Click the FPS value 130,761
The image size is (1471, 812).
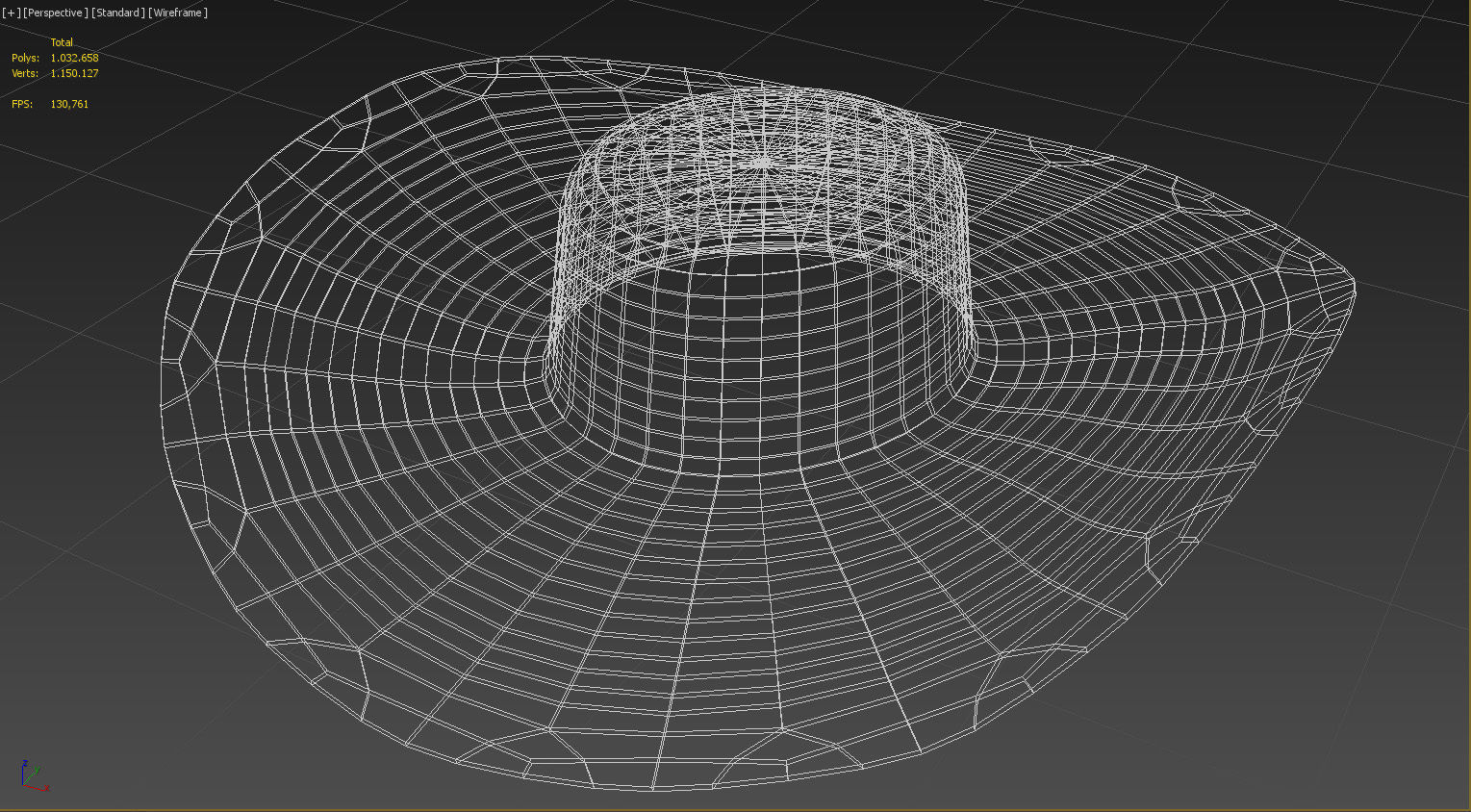pos(69,104)
